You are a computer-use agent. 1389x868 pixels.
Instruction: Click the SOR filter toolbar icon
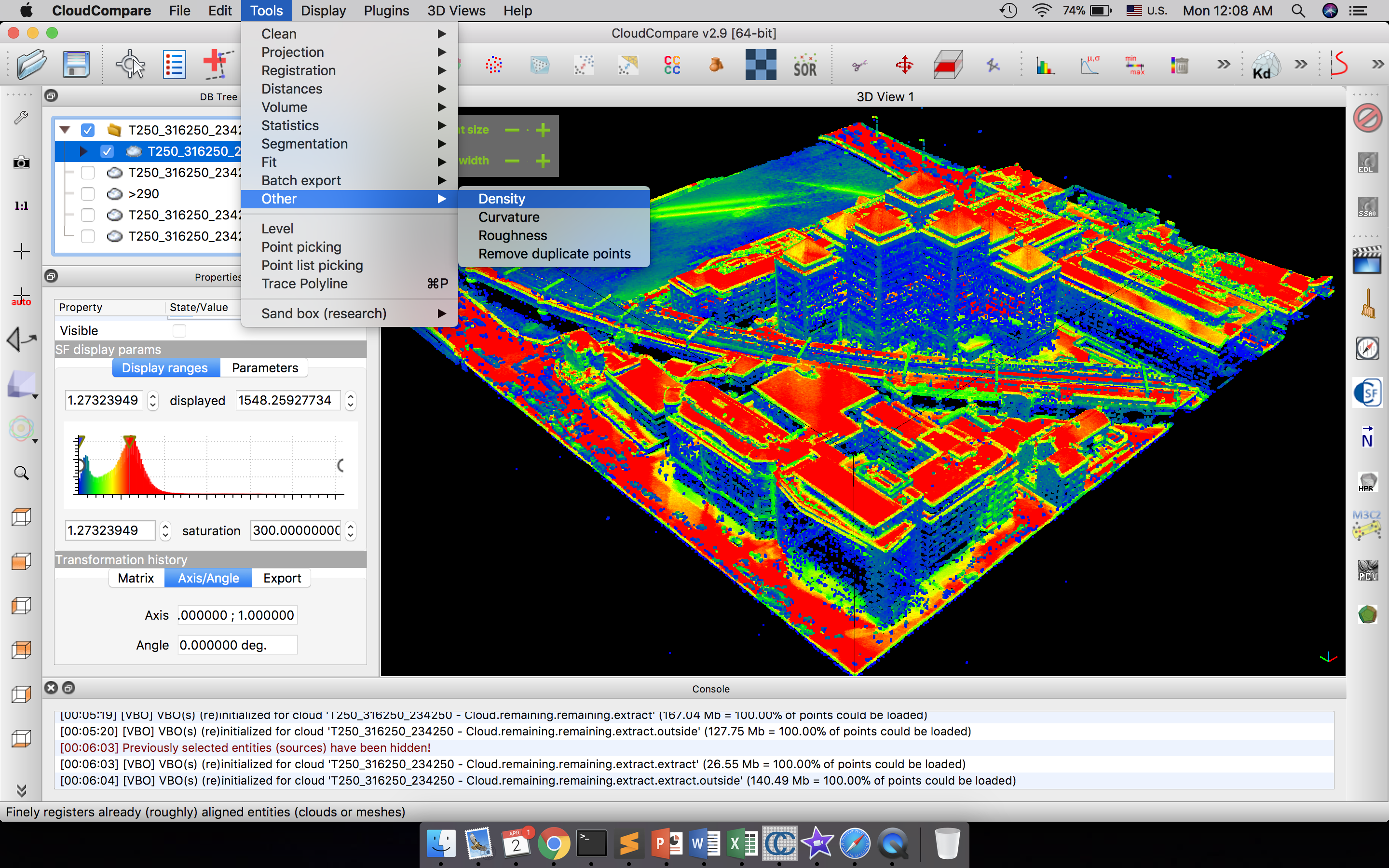[x=804, y=66]
